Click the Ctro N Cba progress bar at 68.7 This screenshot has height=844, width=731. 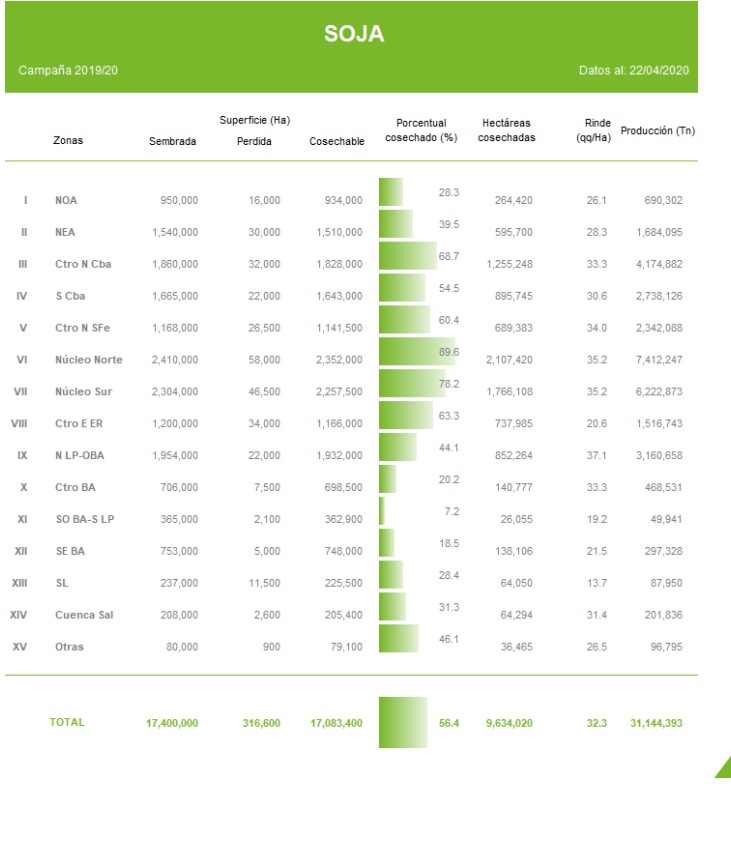[x=408, y=256]
